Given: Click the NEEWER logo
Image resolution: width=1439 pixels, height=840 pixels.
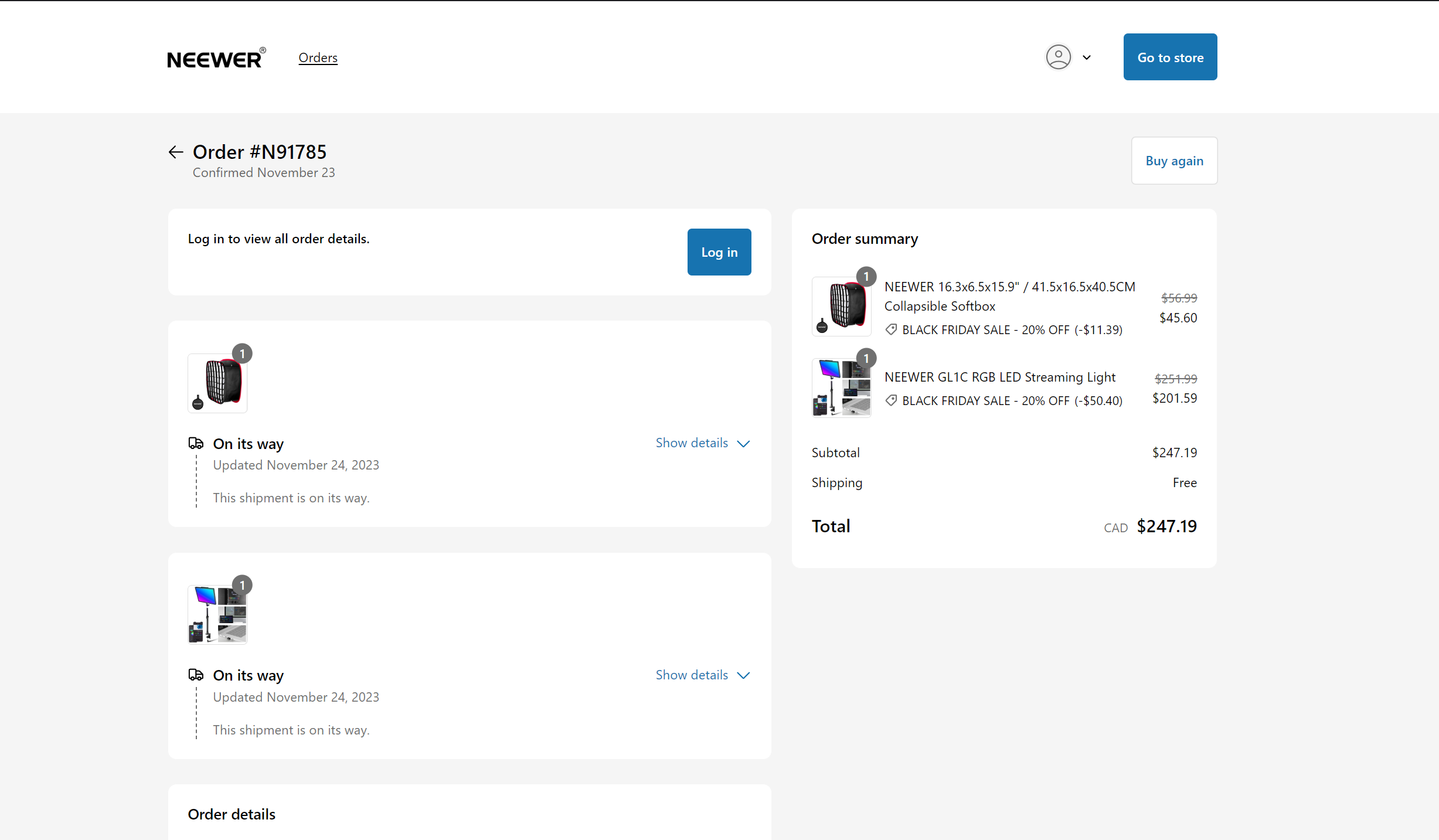Looking at the screenshot, I should [216, 57].
